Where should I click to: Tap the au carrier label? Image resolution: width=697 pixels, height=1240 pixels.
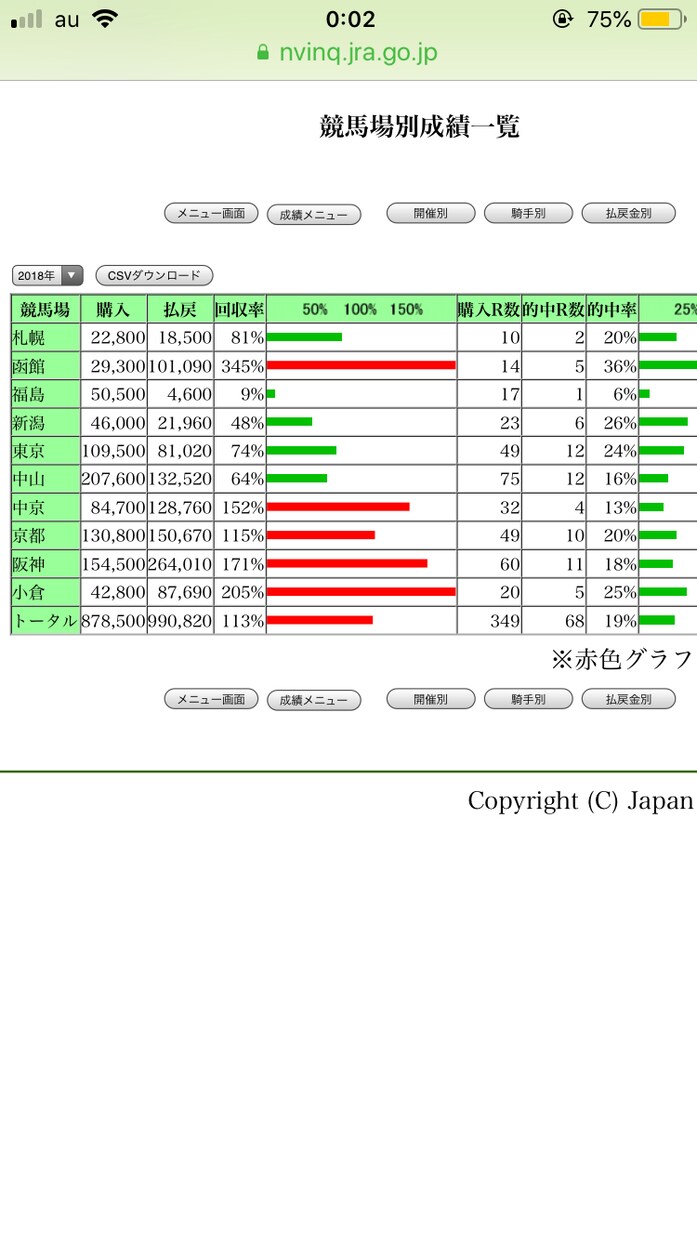tap(67, 19)
